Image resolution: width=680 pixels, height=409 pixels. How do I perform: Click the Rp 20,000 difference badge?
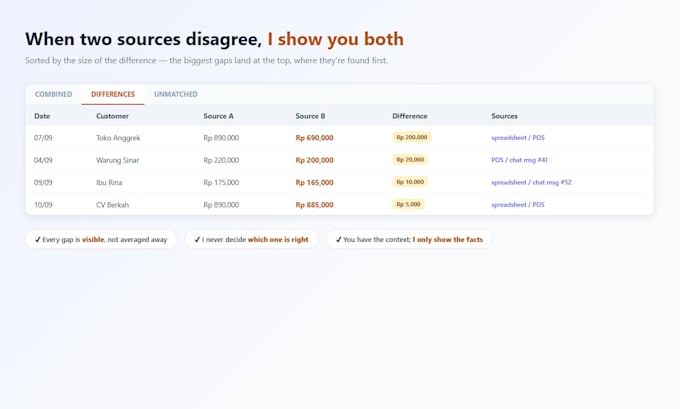[410, 160]
